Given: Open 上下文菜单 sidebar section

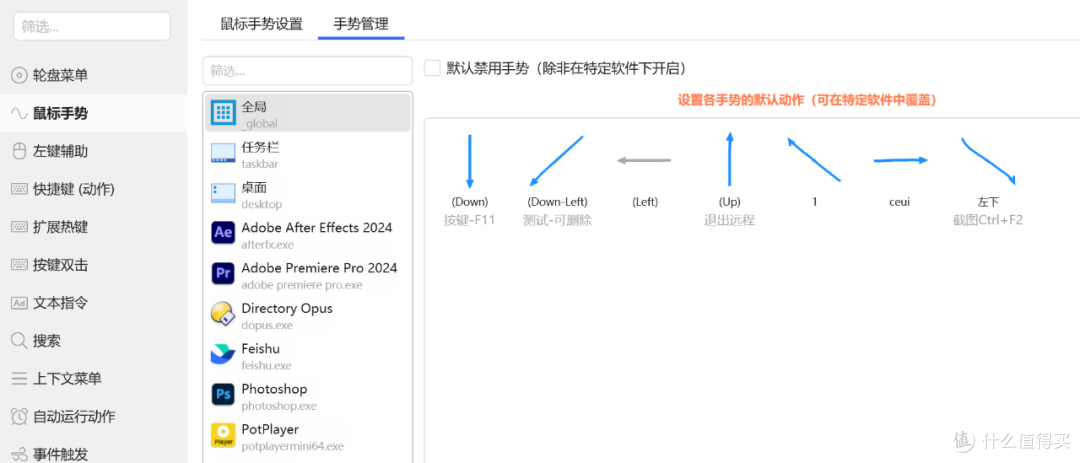Looking at the screenshot, I should tap(93, 379).
